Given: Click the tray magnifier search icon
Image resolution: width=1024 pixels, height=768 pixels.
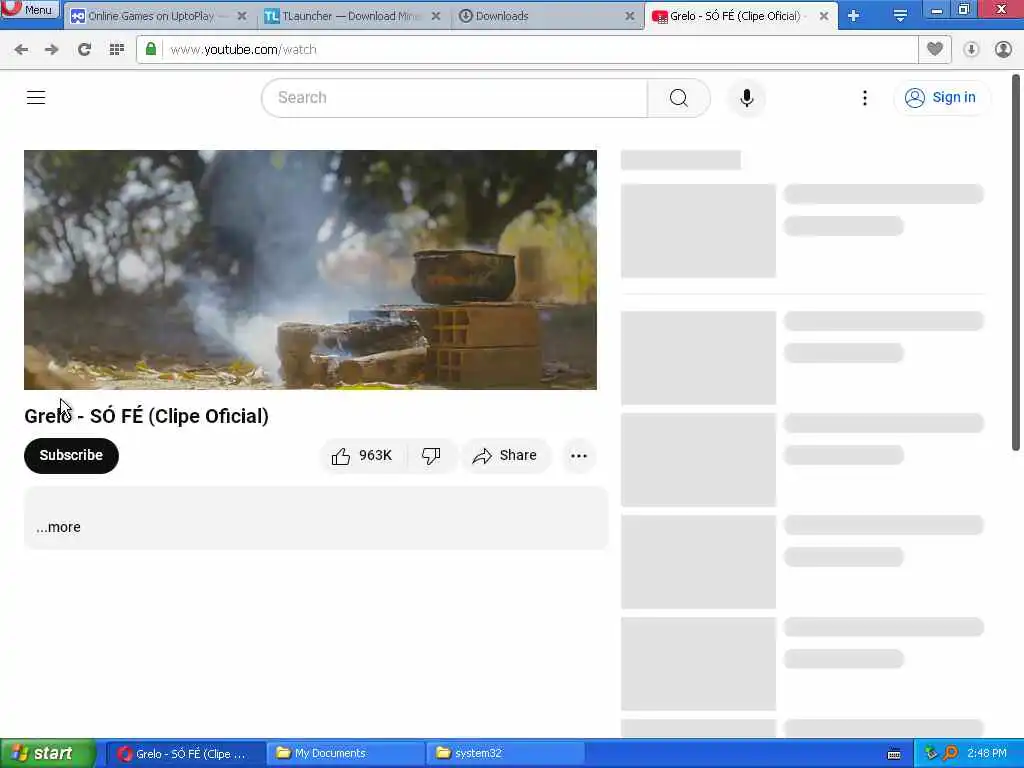Looking at the screenshot, I should (950, 754).
